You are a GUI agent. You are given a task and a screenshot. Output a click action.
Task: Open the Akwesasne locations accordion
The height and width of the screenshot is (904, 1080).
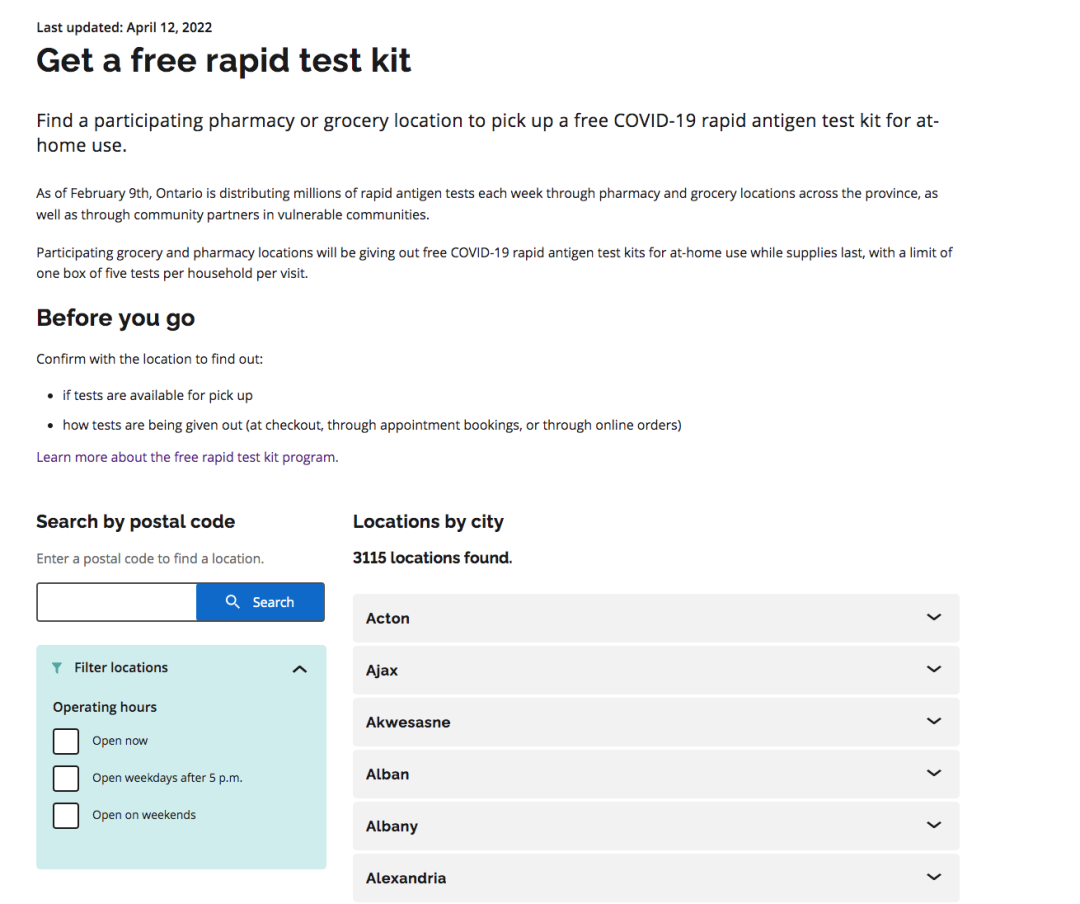click(x=656, y=722)
